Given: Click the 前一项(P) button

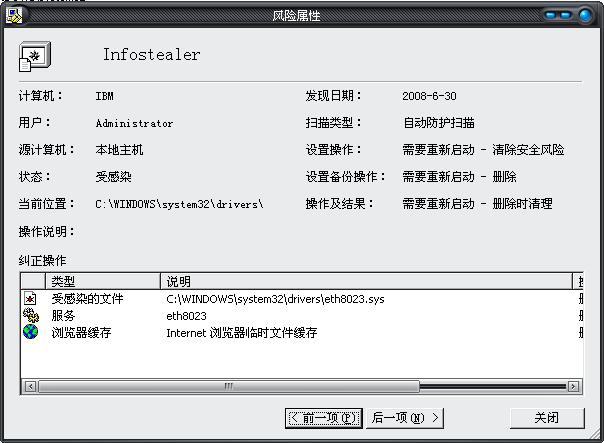Looking at the screenshot, I should pos(324,418).
